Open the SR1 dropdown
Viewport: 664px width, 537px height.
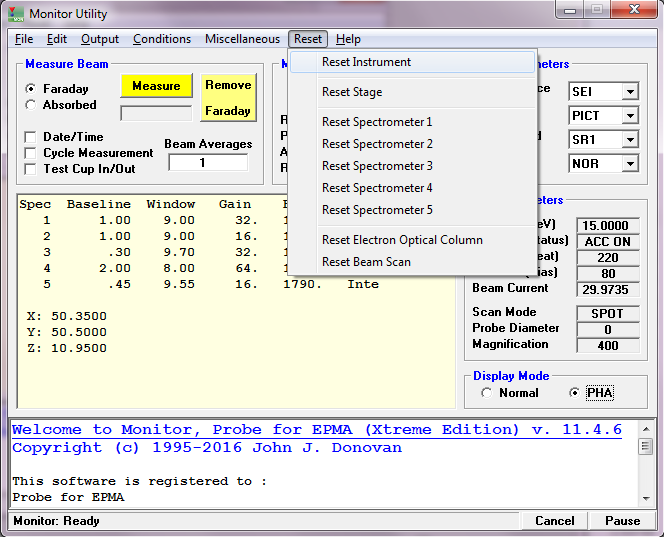click(x=629, y=140)
